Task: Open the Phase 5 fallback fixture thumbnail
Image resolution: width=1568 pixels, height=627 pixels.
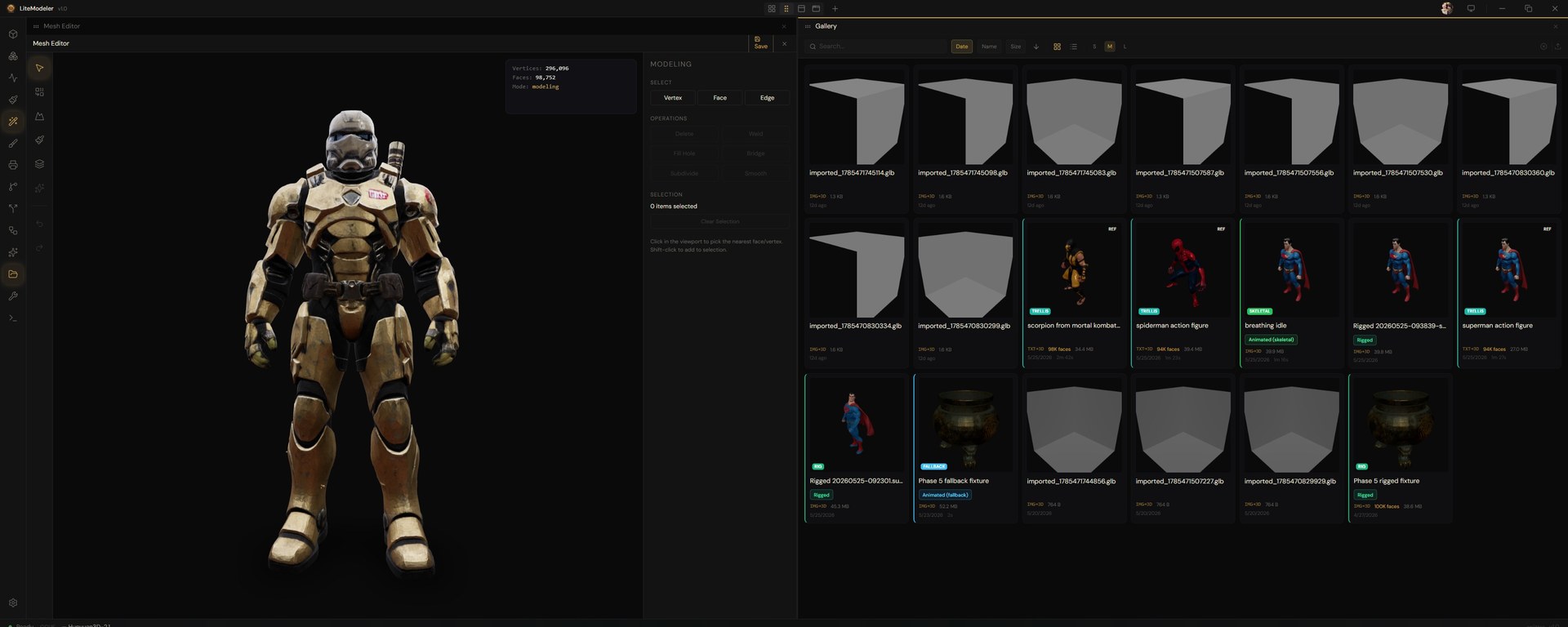Action: [x=965, y=425]
